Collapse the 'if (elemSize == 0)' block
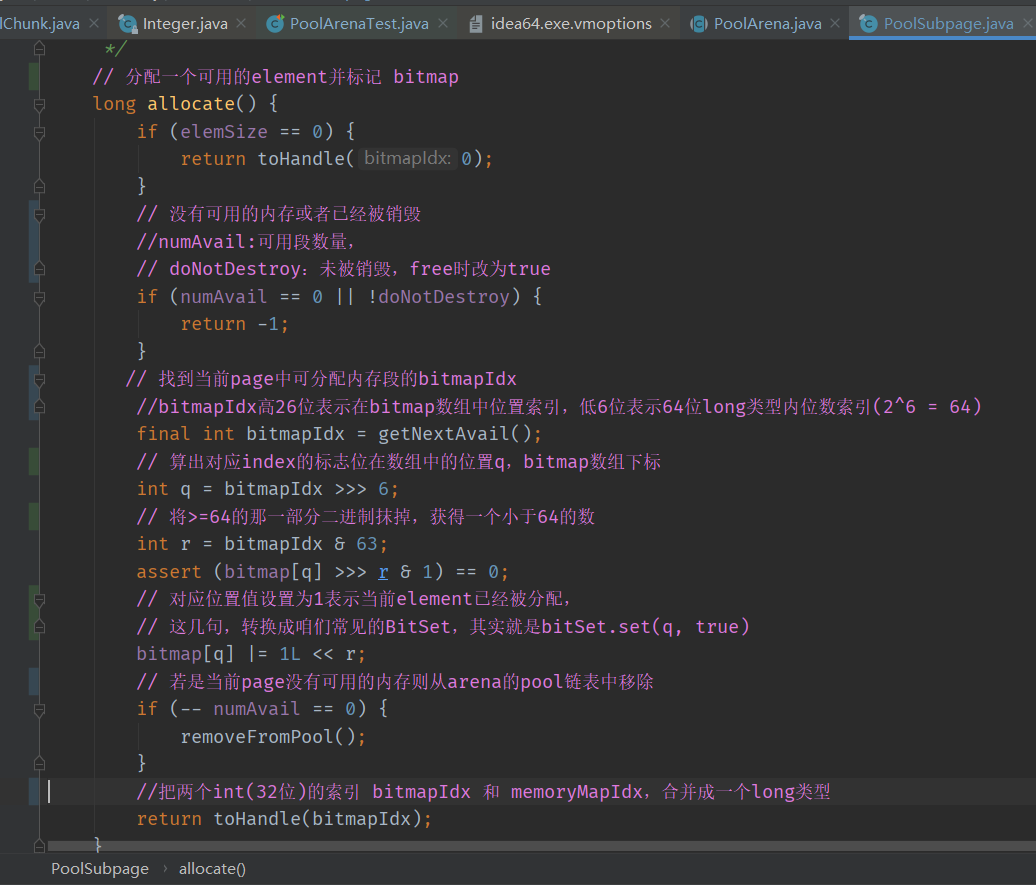Screen dimensions: 1036x885 [x=40, y=132]
